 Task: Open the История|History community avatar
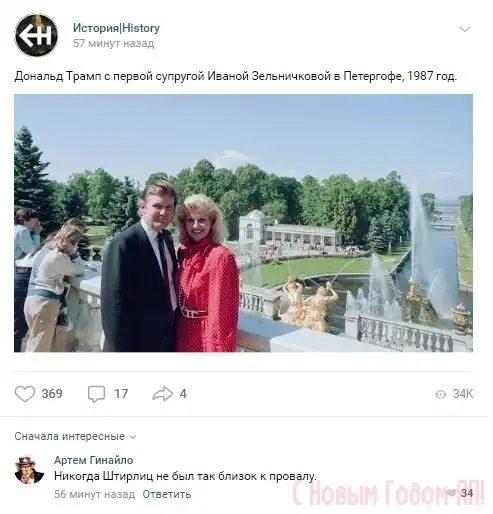pos(36,35)
